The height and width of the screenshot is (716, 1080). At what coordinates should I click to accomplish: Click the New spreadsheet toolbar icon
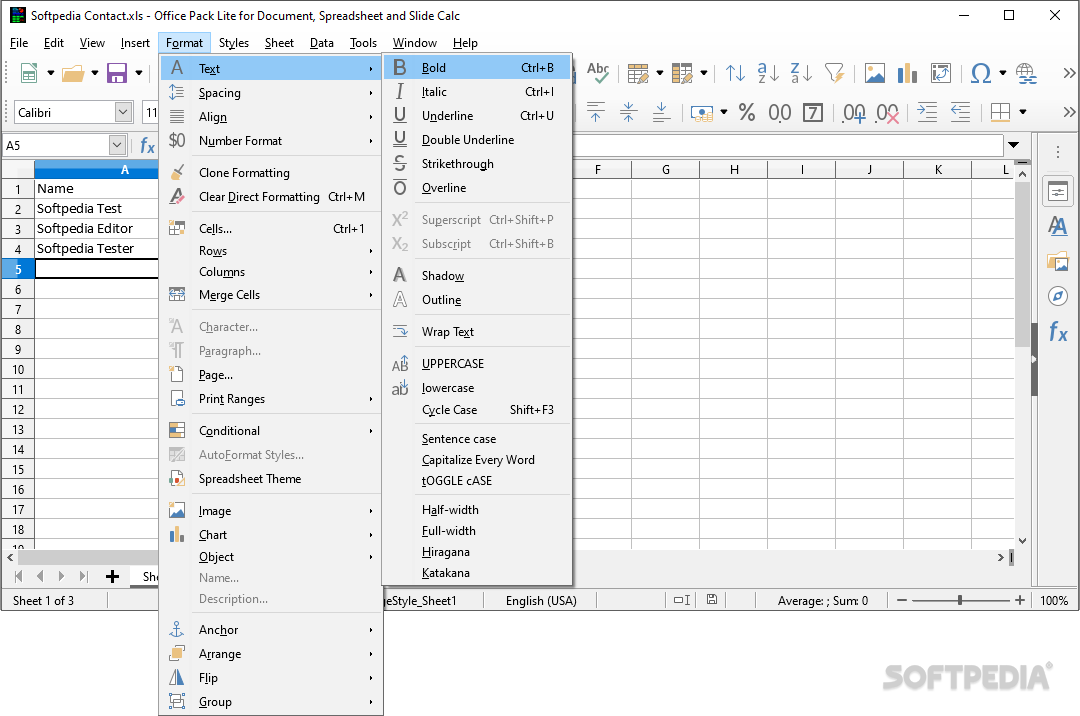click(x=29, y=73)
